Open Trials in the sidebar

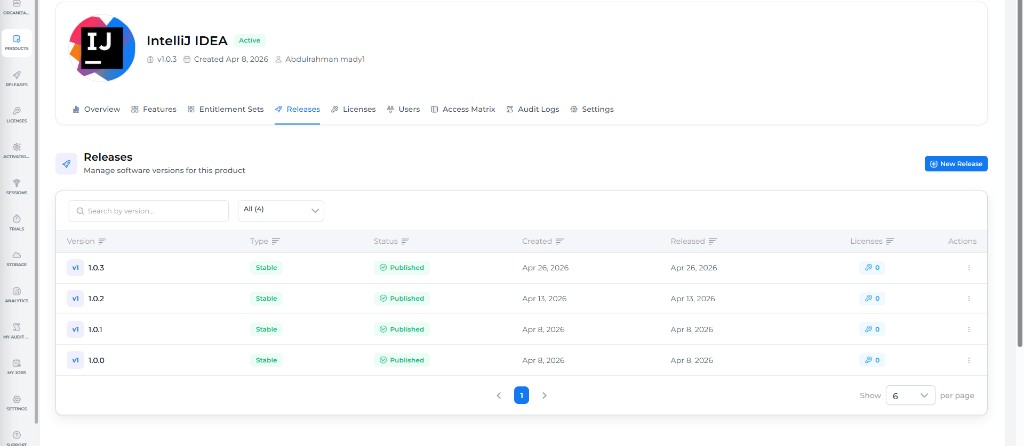tap(16, 223)
